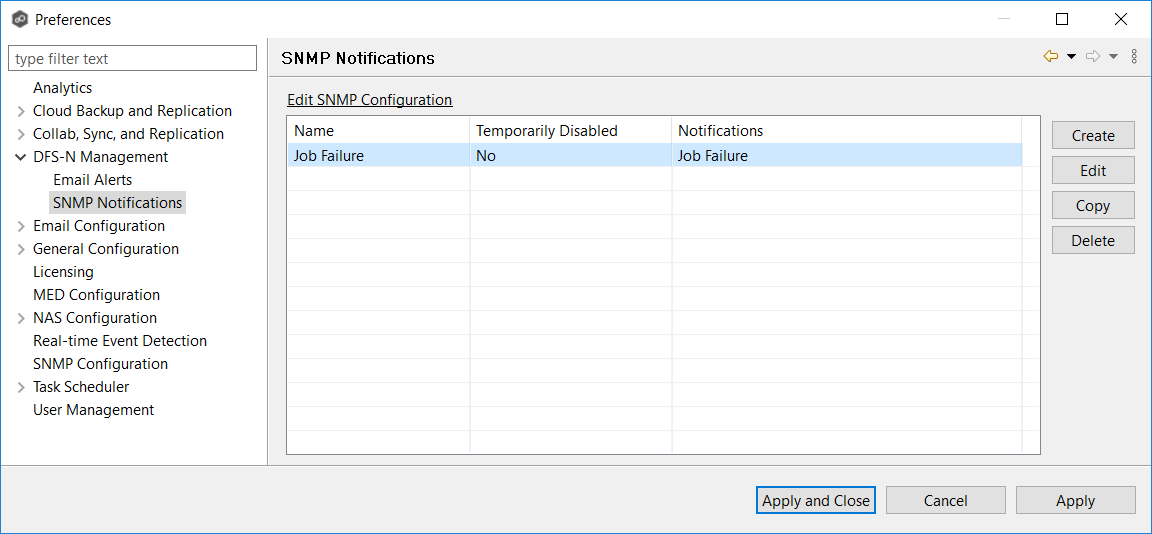The width and height of the screenshot is (1152, 534).
Task: Maximize the Preferences window
Action: tap(1062, 19)
